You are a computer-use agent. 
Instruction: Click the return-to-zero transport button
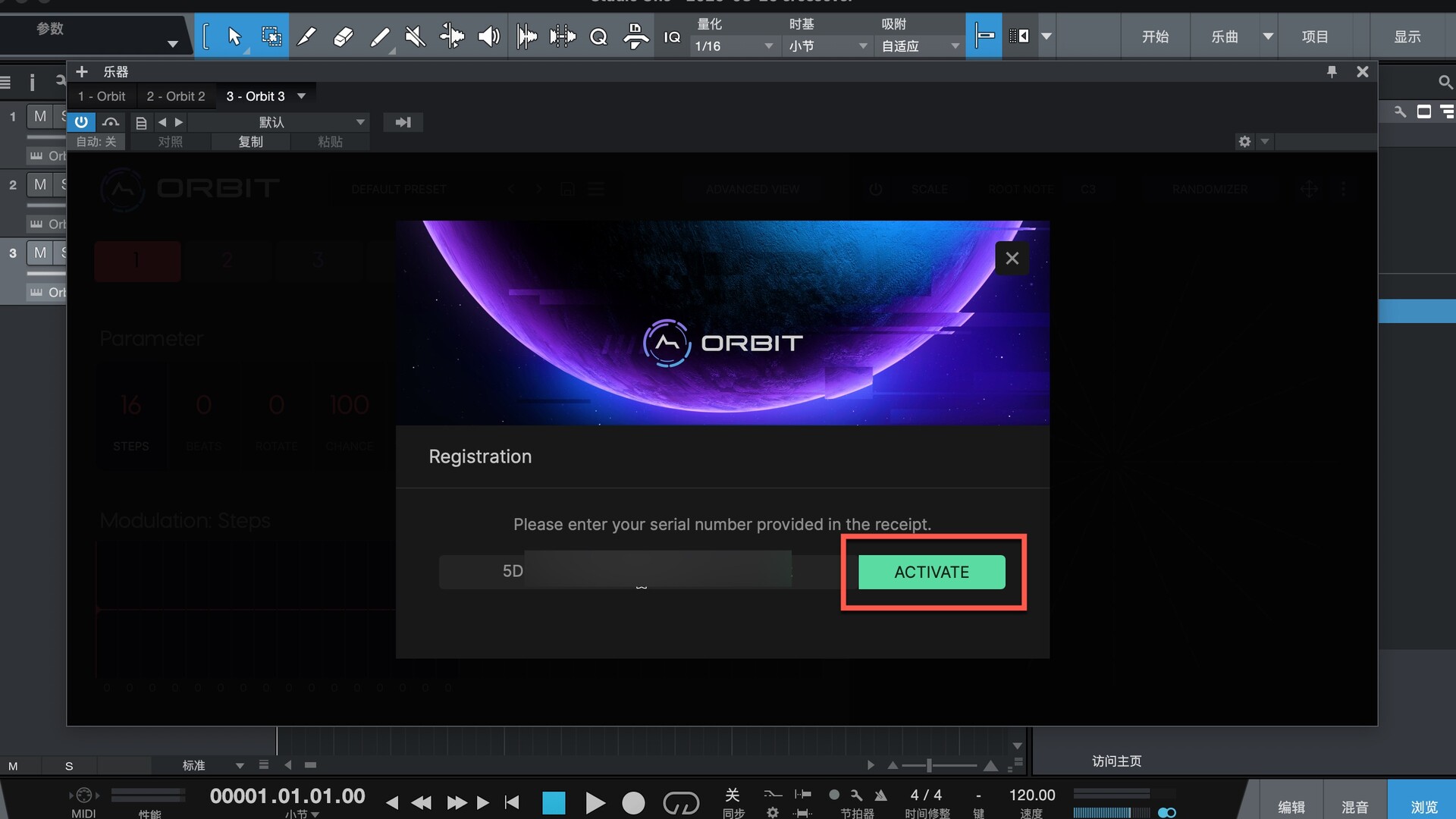(x=512, y=802)
